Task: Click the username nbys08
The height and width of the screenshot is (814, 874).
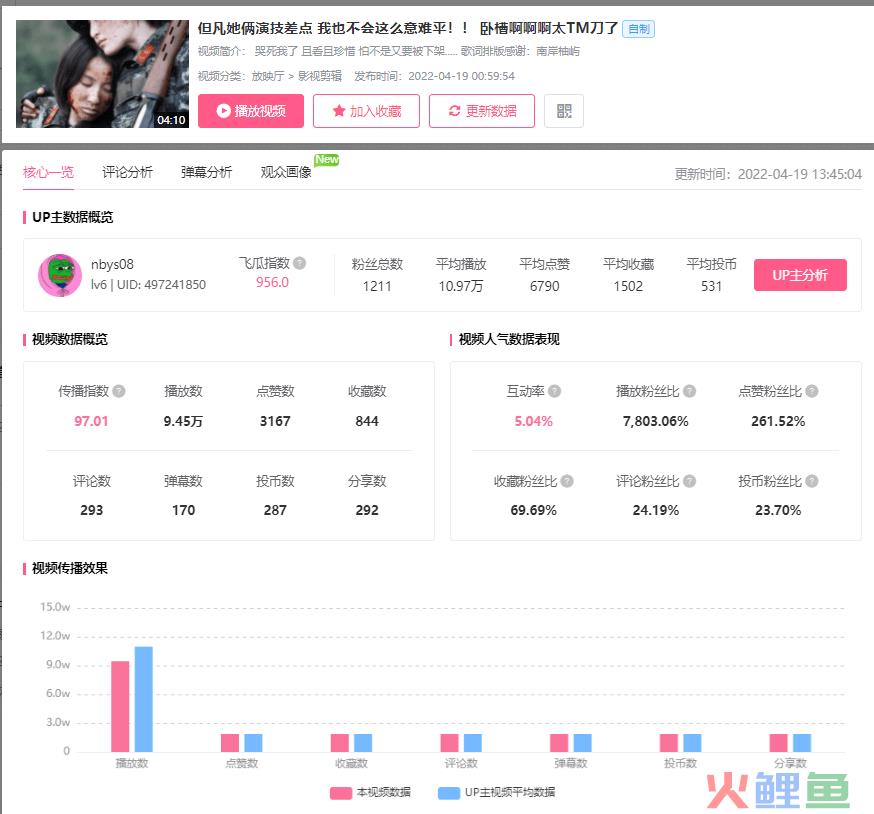Action: [x=113, y=264]
